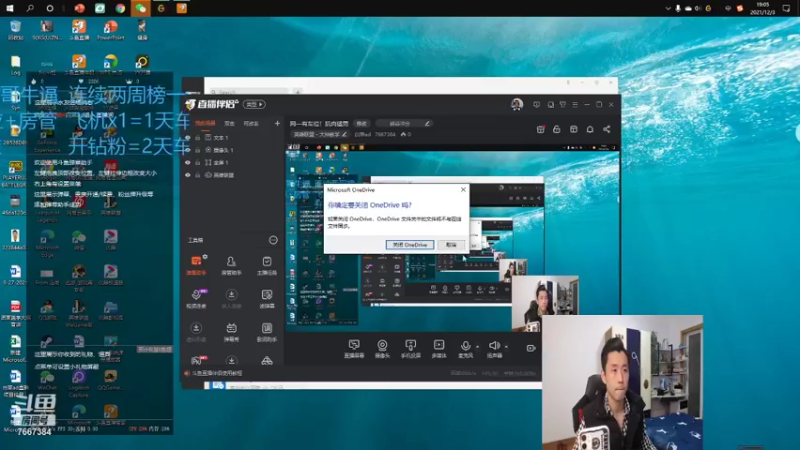The image size is (800, 450).
Task: Show hidden system tray icons chevron
Action: [x=668, y=8]
